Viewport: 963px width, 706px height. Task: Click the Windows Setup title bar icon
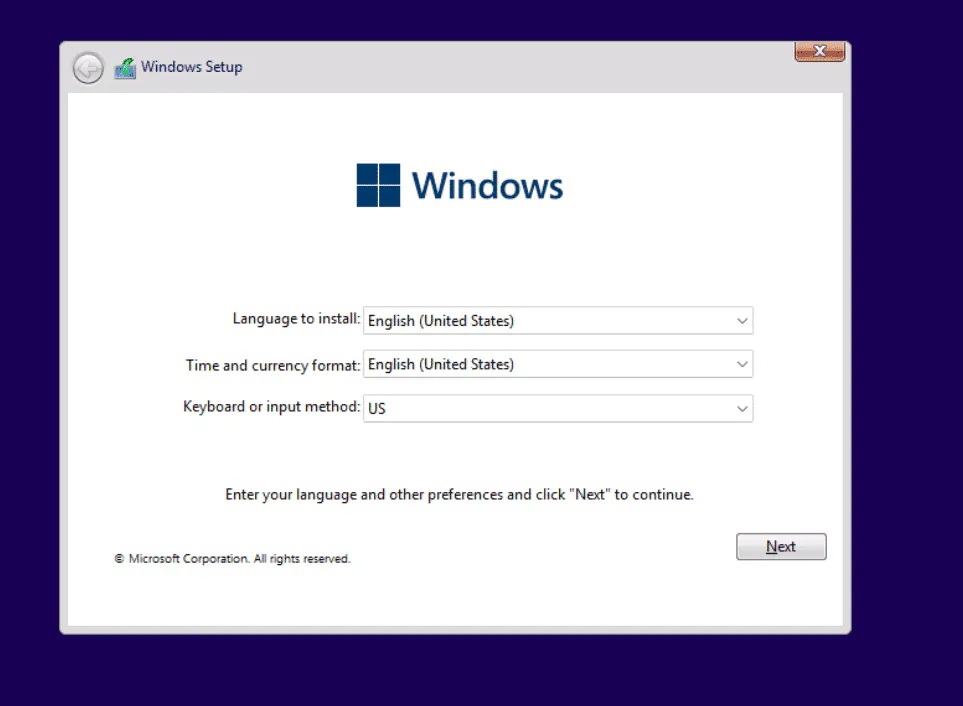(125, 68)
